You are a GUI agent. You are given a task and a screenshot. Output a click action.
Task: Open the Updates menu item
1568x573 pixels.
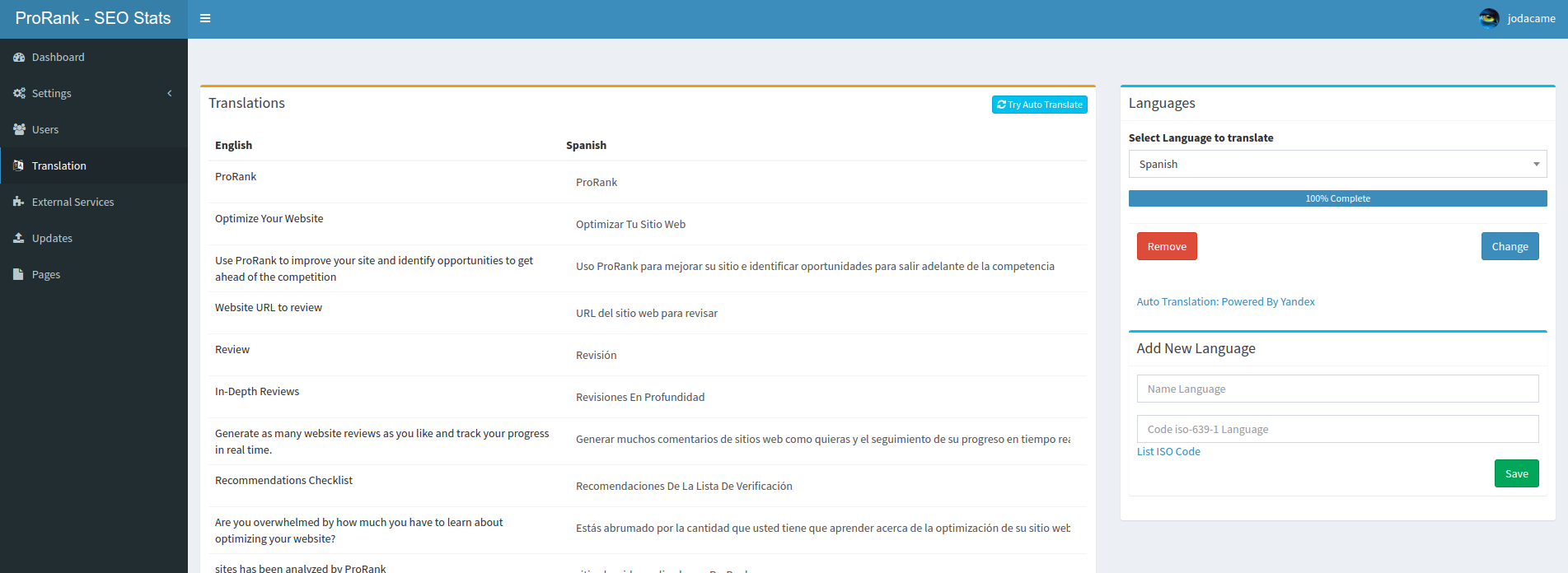tap(94, 238)
